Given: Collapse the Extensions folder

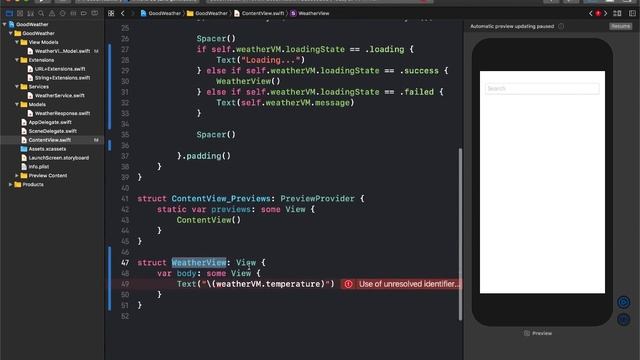Looking at the screenshot, I should click(17, 60).
